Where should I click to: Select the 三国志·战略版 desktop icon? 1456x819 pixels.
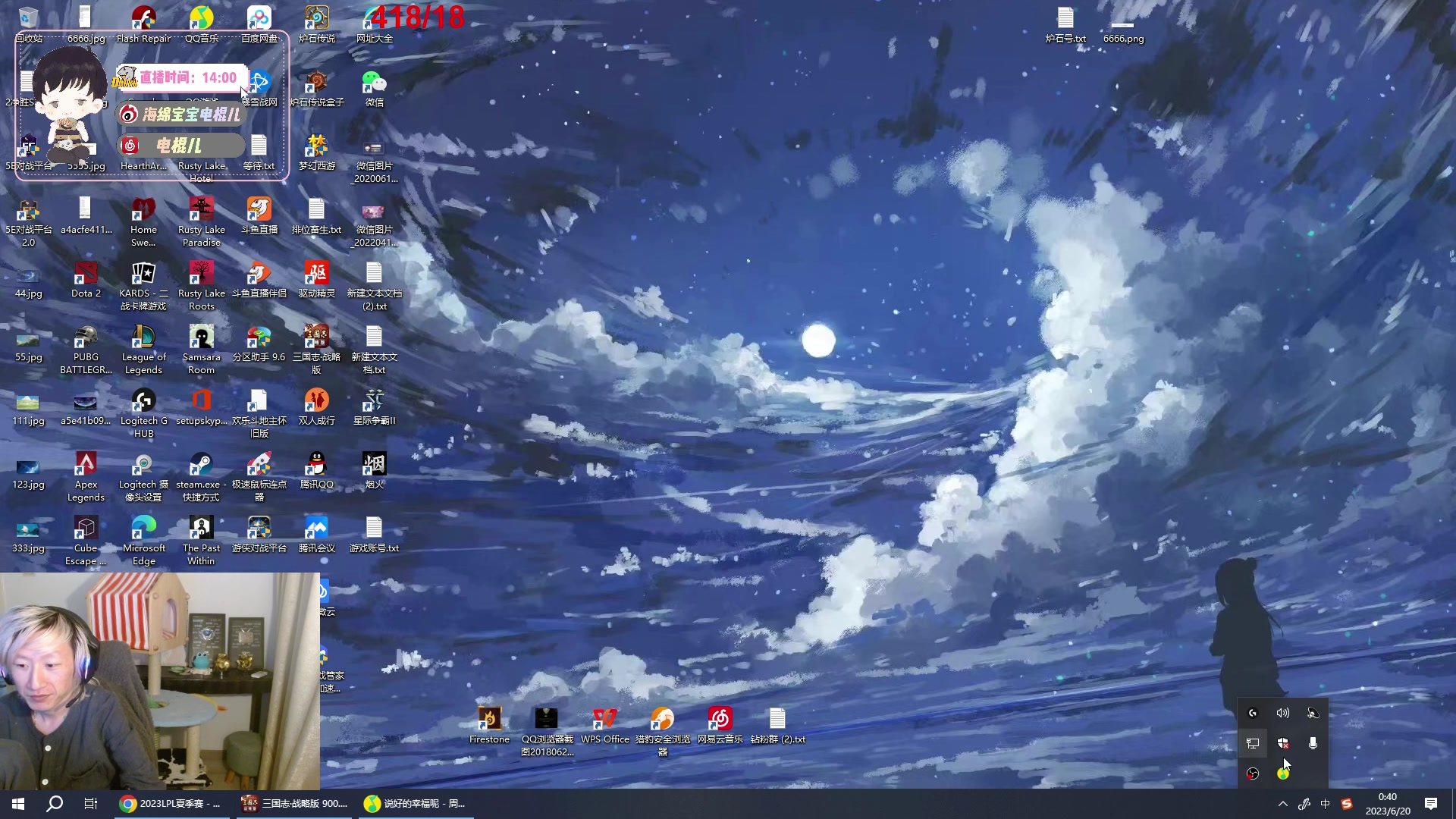point(317,350)
